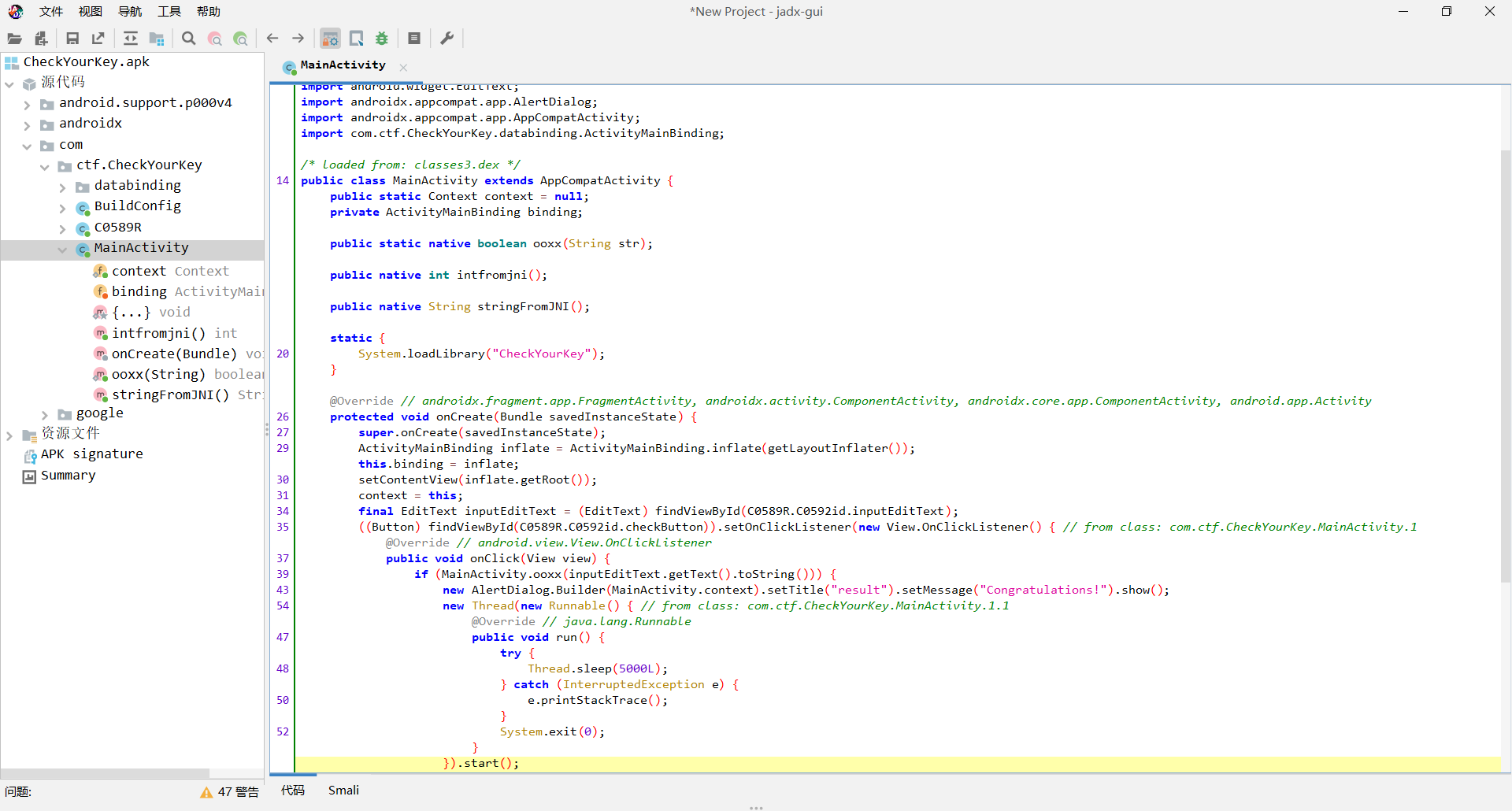Image resolution: width=1512 pixels, height=811 pixels.
Task: Click line number 35 in gutter
Action: 283,527
